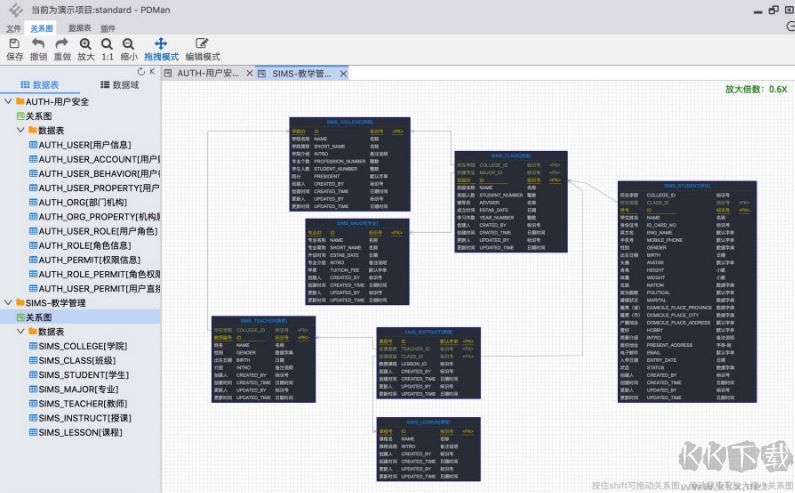Viewport: 795px width, 493px height.
Task: Collapse the AUTH-用户安全 module node
Action: point(9,102)
